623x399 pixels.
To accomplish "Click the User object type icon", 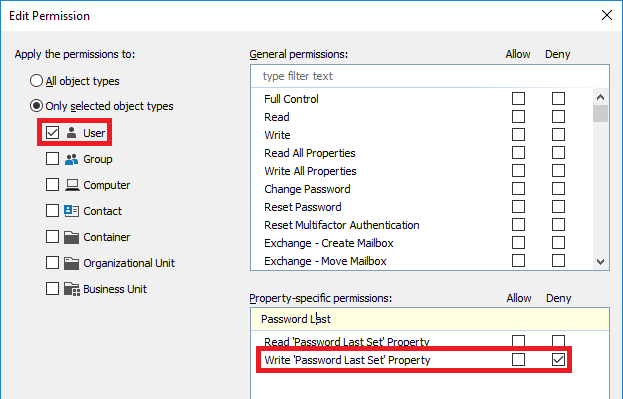I will pyautogui.click(x=72, y=132).
